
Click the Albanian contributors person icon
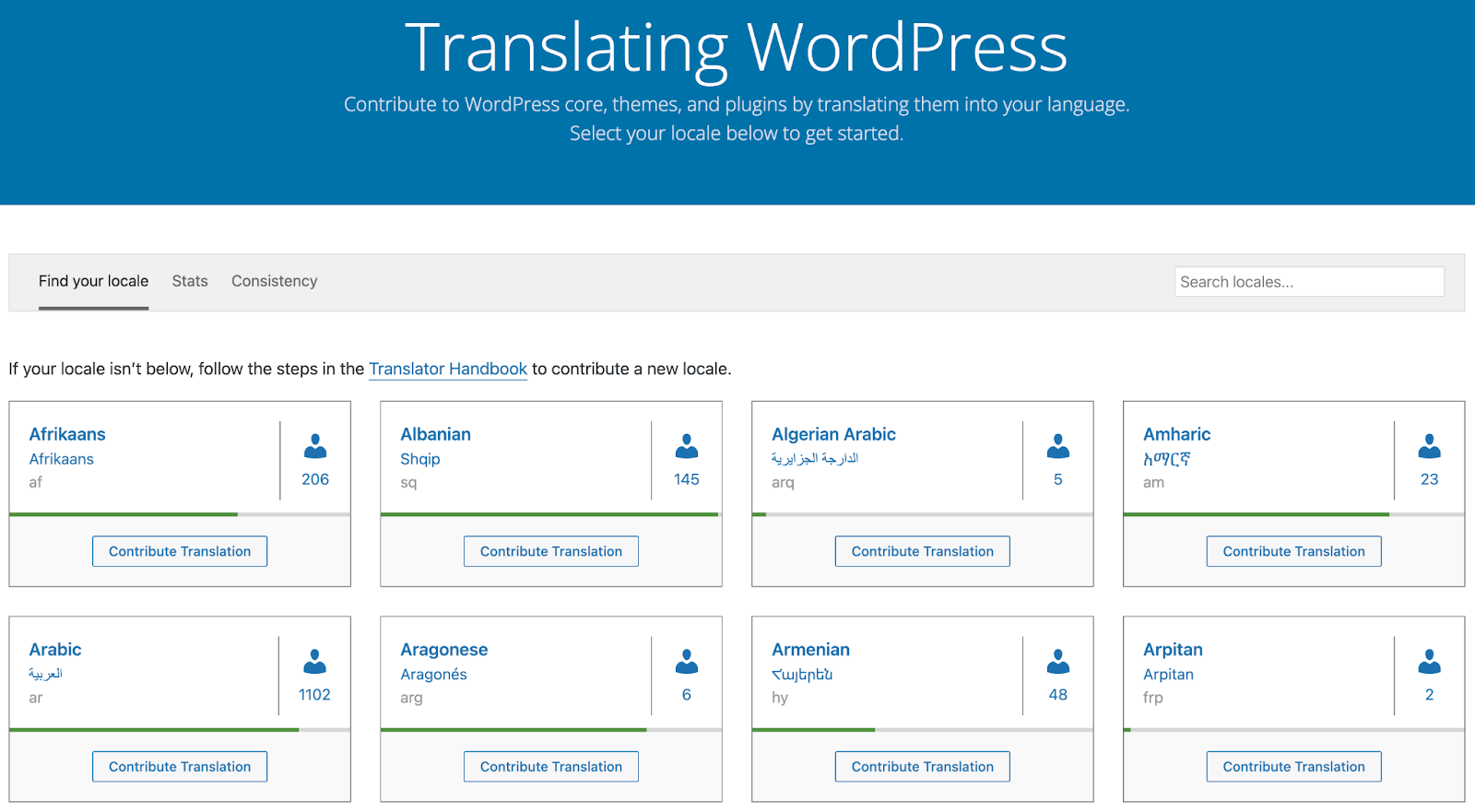[x=687, y=447]
